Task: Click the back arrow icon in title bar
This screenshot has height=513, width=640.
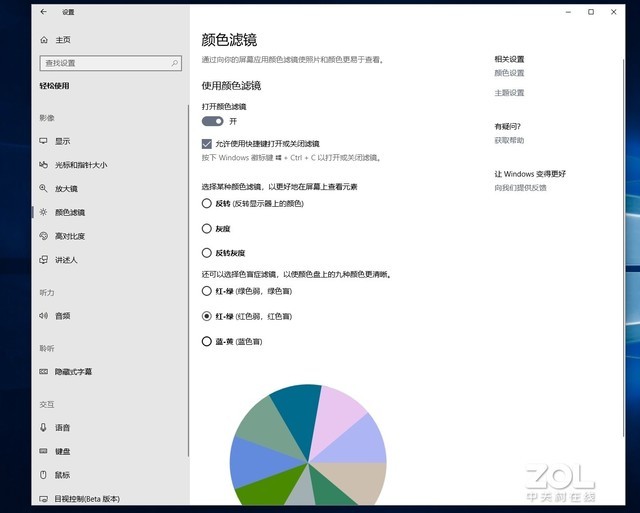Action: pos(43,12)
